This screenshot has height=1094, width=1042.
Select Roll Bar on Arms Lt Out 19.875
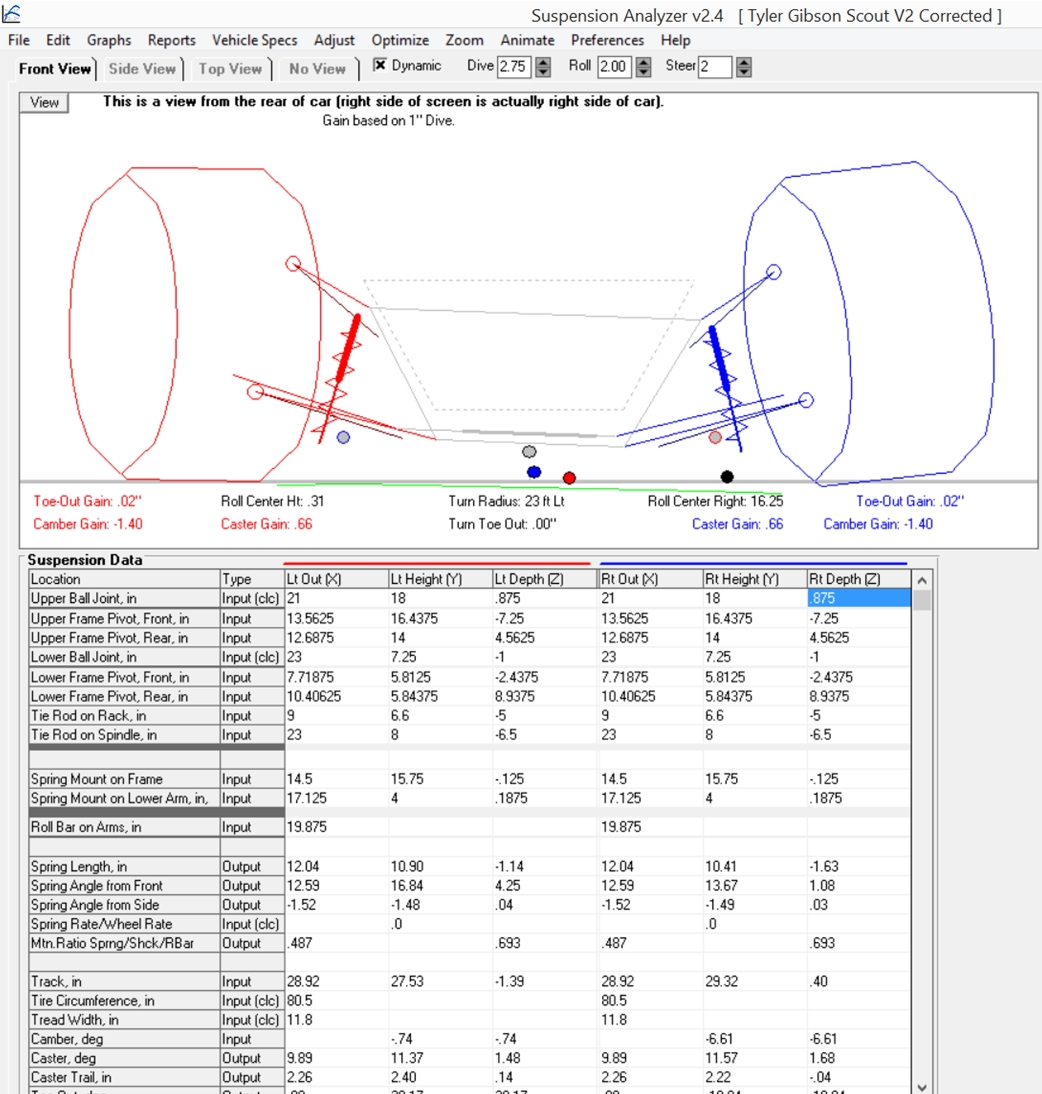(336, 827)
